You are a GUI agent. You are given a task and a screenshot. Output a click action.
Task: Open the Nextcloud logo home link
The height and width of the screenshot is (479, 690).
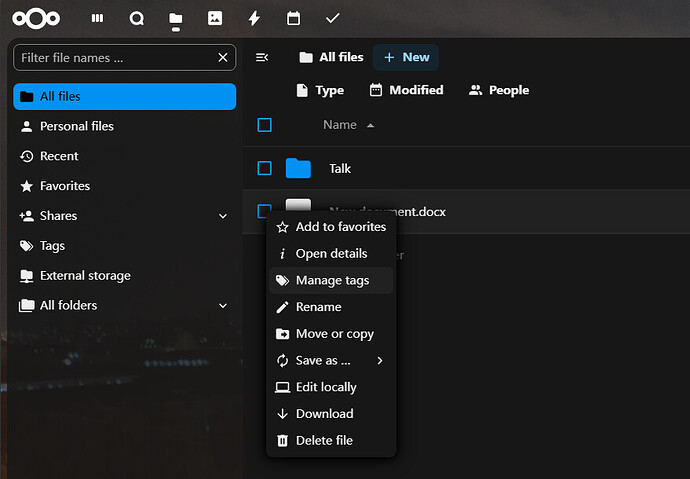36,18
